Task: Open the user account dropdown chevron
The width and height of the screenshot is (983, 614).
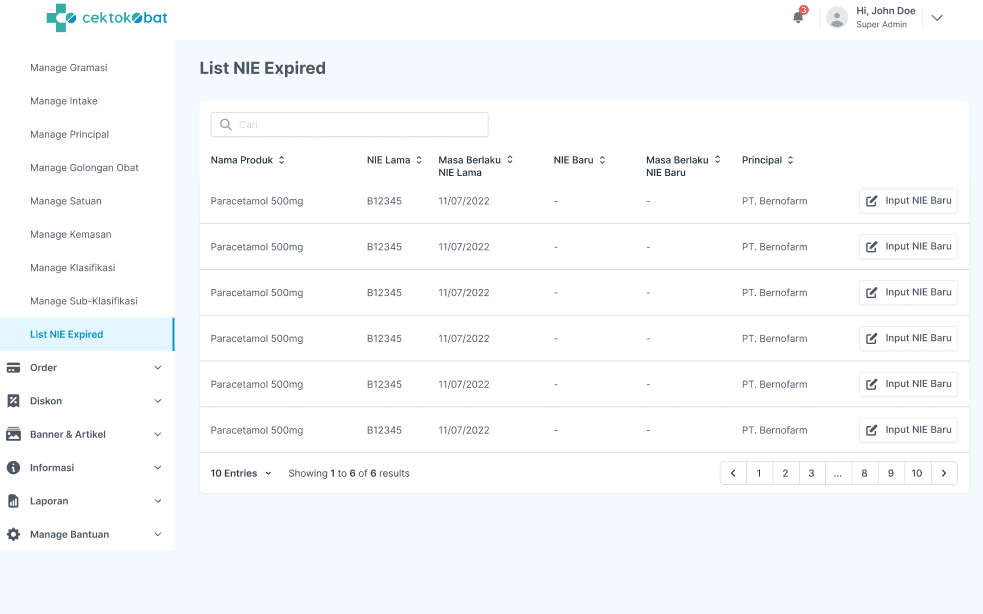Action: [x=937, y=17]
